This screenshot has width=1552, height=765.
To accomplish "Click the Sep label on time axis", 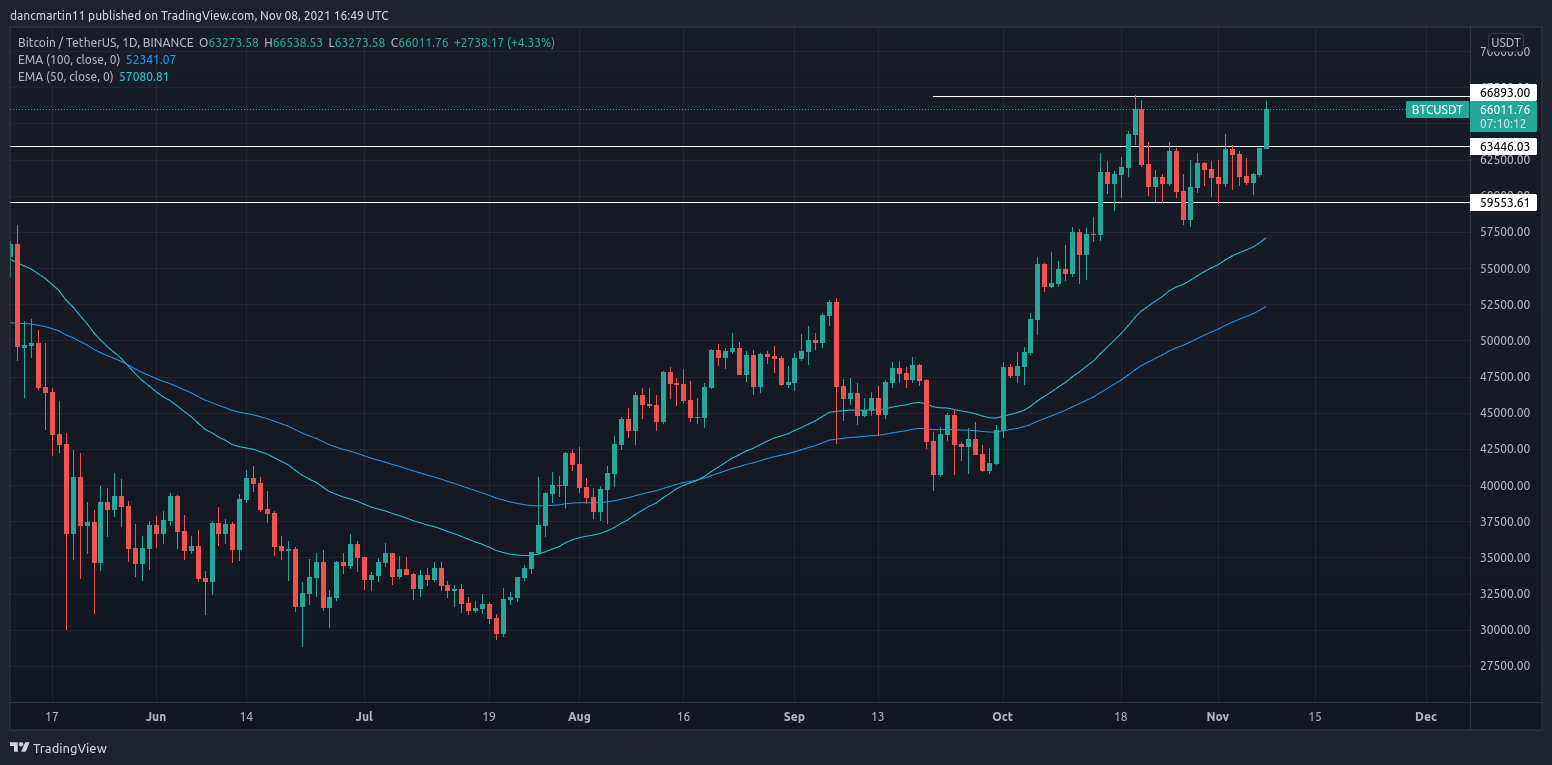I will [x=795, y=717].
